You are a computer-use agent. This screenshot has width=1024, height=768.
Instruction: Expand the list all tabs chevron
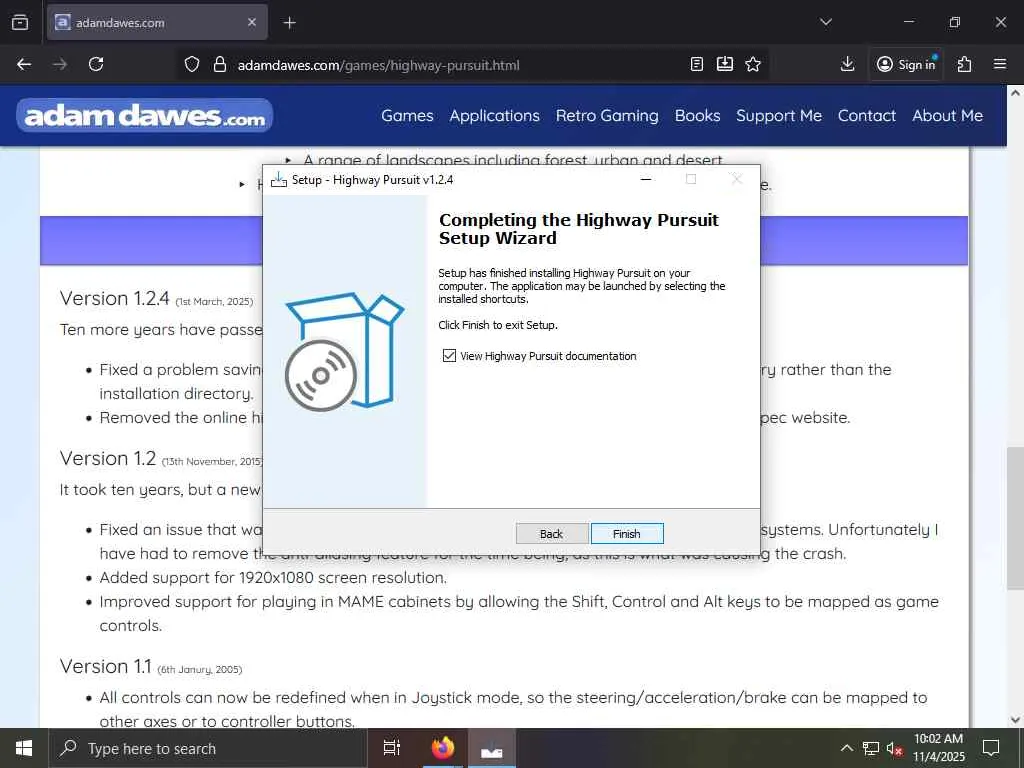click(x=826, y=22)
